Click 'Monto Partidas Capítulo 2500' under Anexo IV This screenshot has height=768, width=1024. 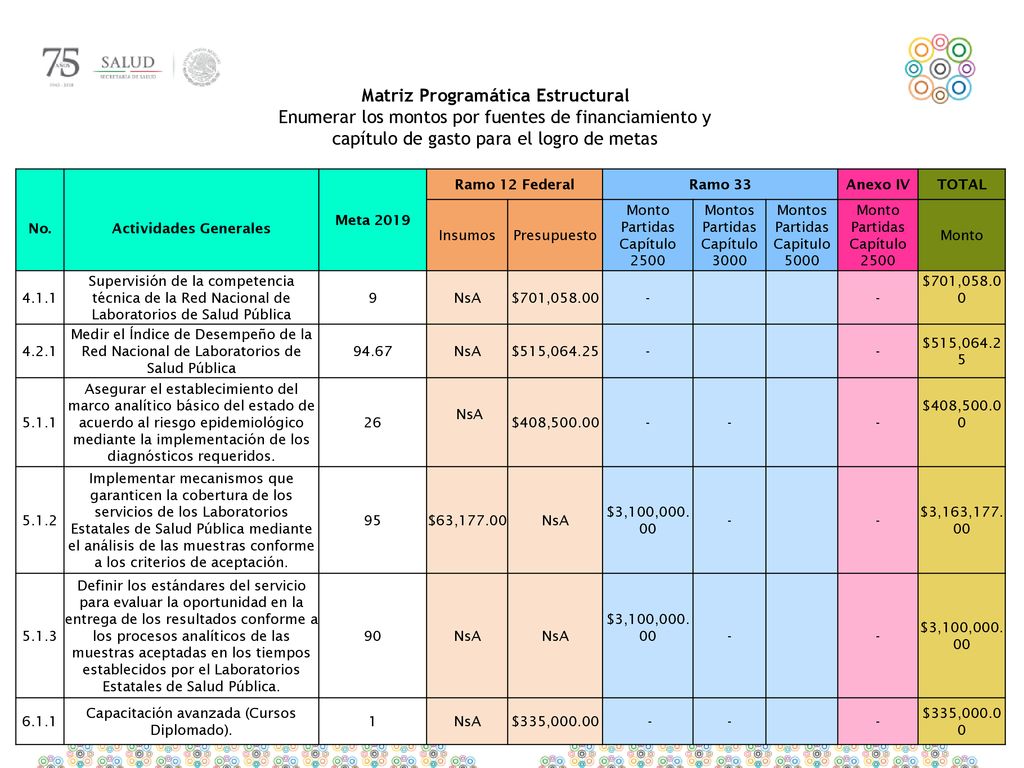878,235
